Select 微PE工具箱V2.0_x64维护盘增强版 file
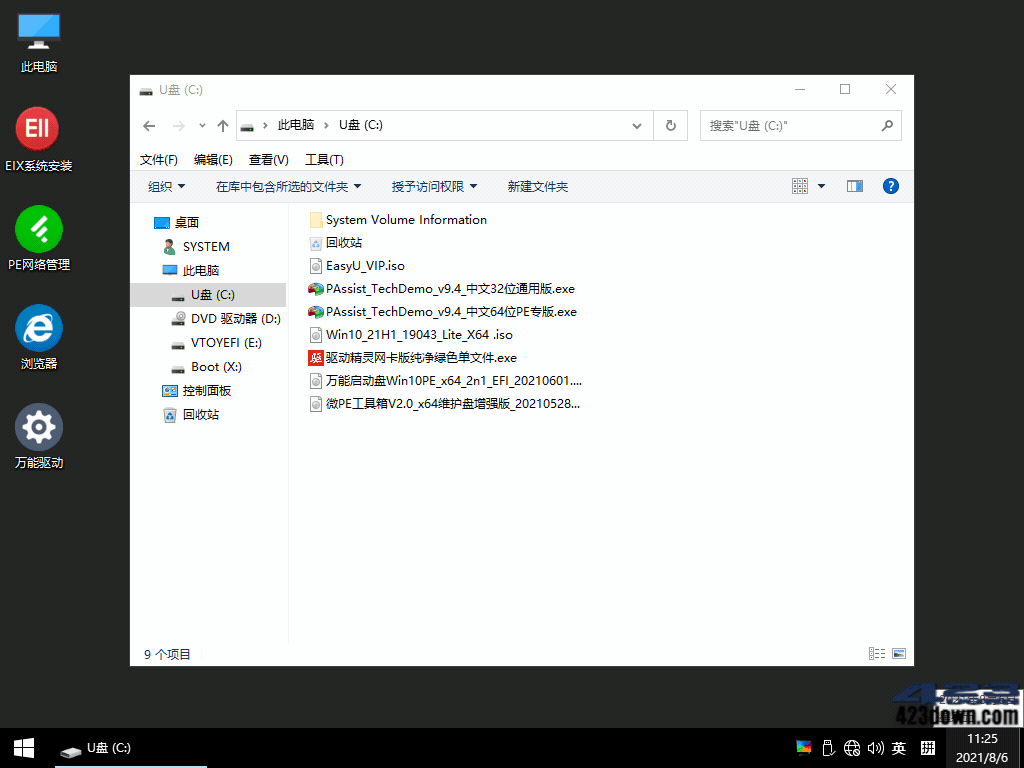 tap(444, 404)
